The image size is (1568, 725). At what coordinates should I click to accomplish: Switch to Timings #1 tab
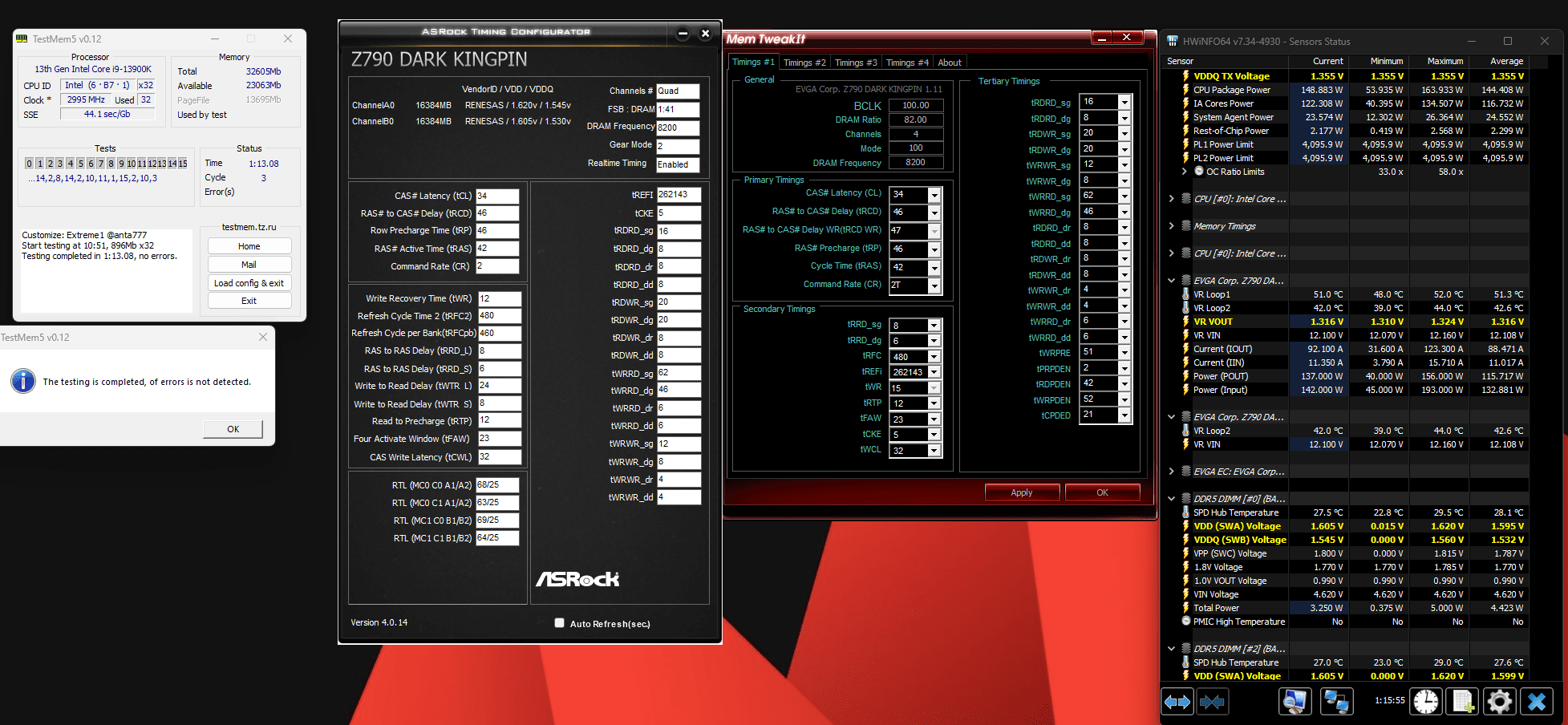(x=753, y=62)
